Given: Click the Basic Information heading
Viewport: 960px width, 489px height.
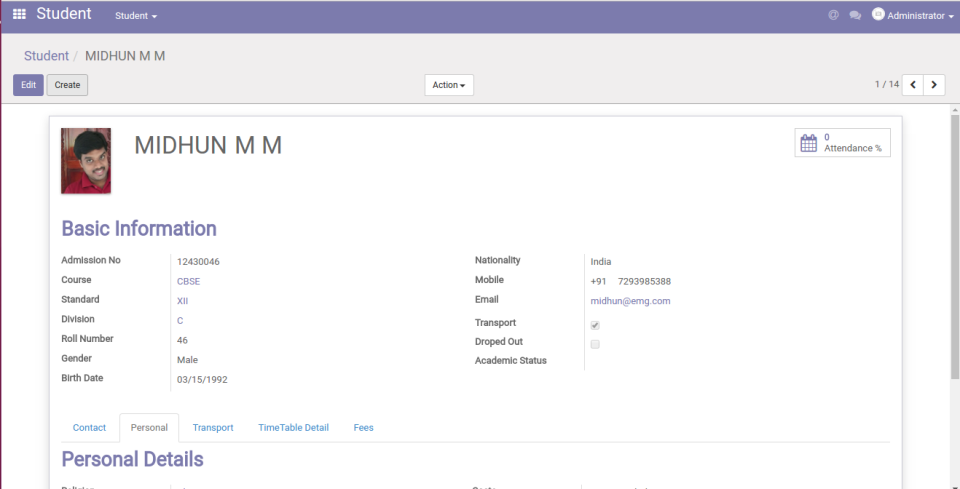Looking at the screenshot, I should 139,228.
